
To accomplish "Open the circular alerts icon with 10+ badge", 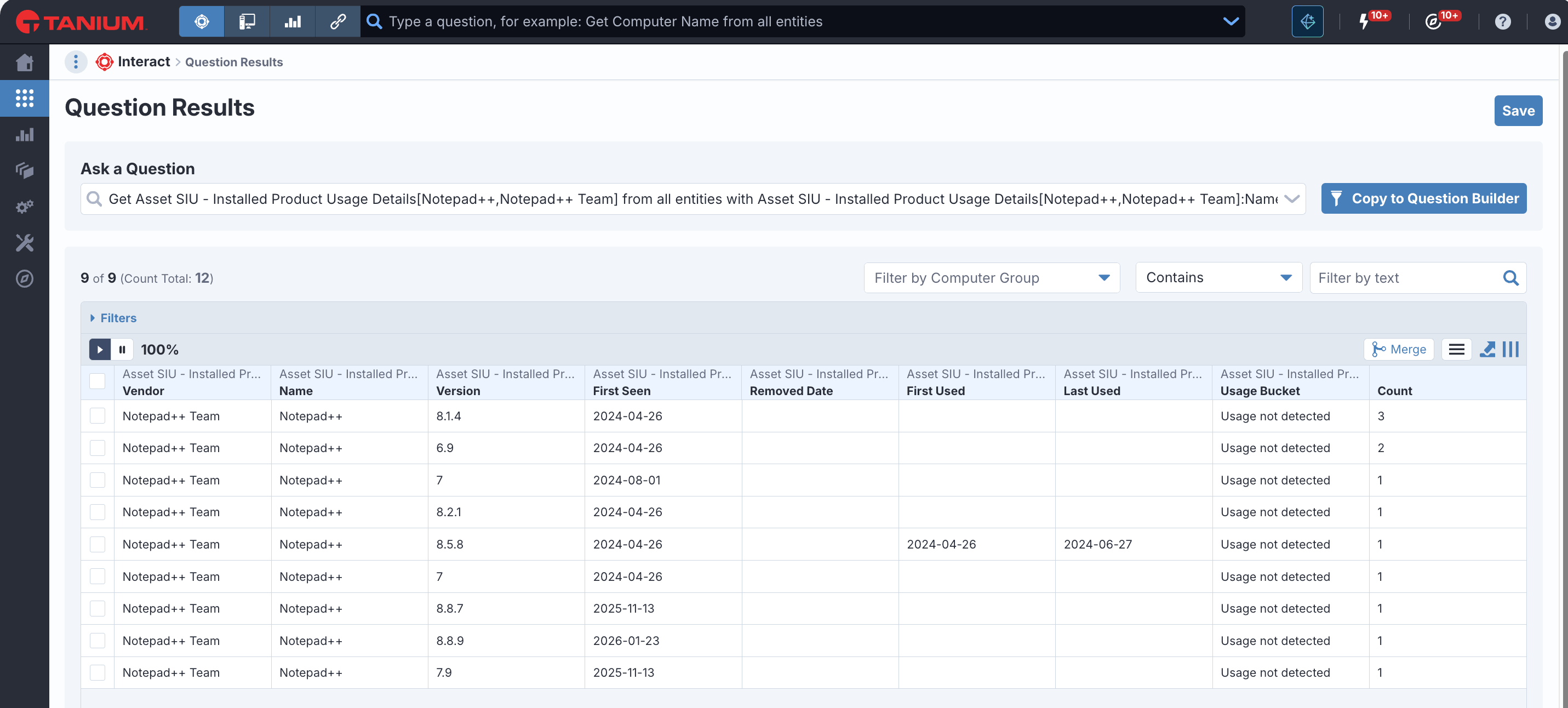I will coord(1433,22).
